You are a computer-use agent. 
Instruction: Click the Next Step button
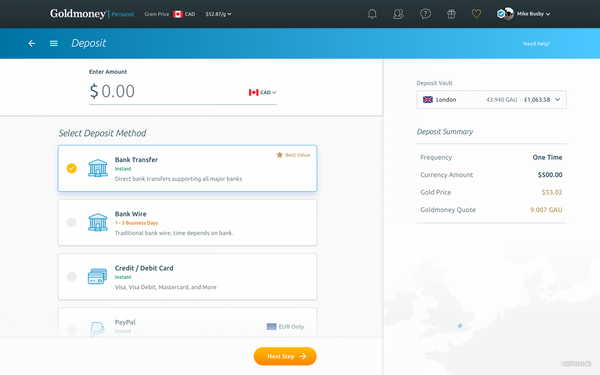[285, 356]
